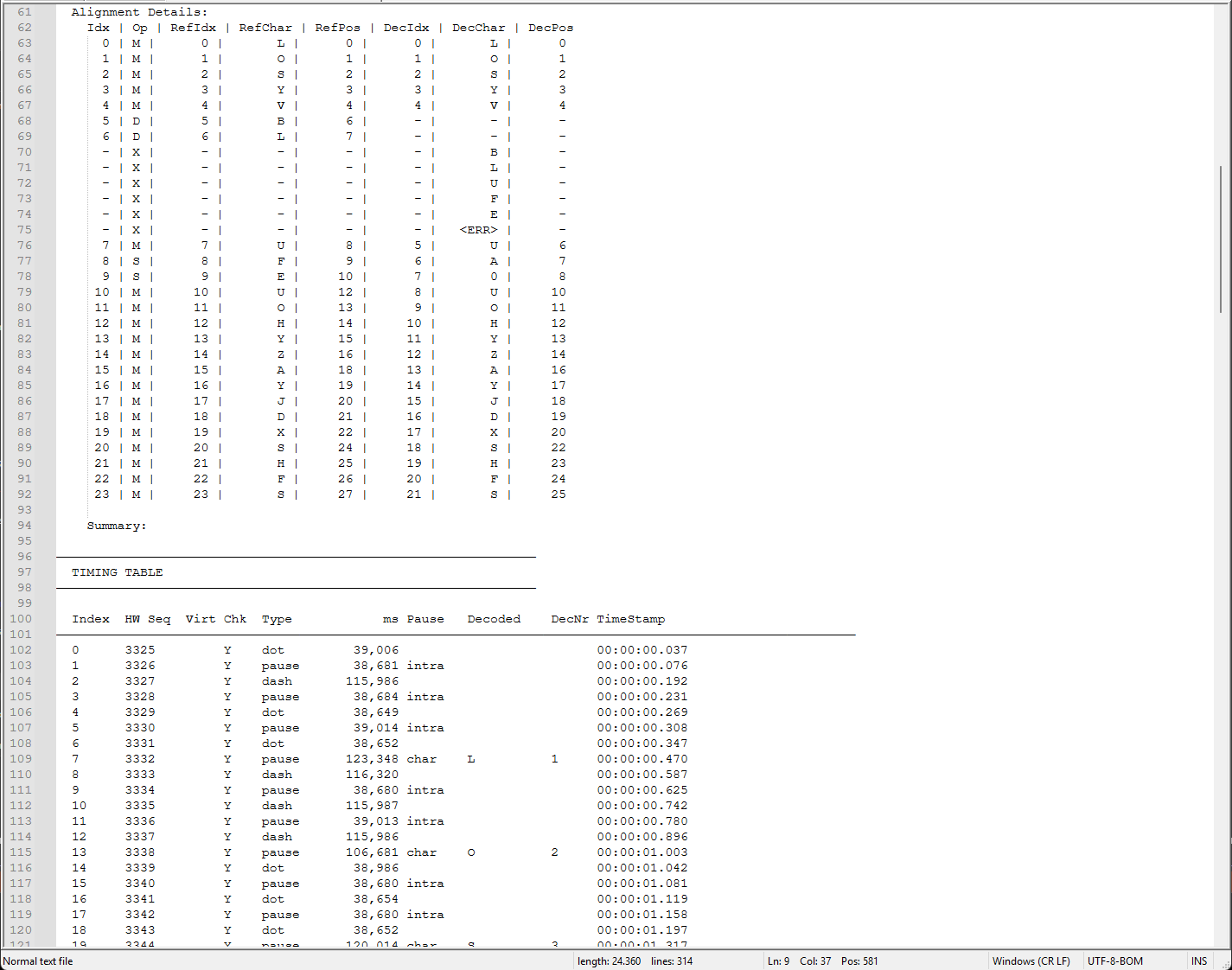Click the "TimeStamp" timing table header
1232x970 pixels.
coord(631,619)
